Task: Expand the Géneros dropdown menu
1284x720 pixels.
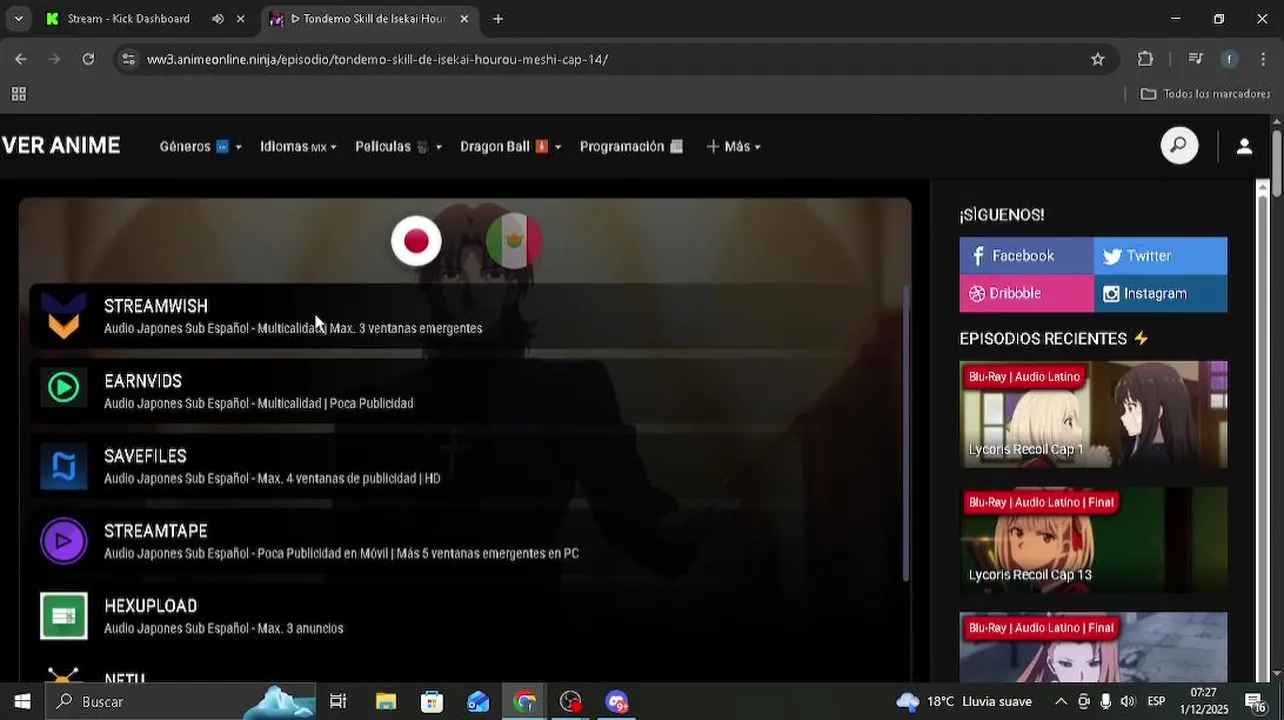Action: tap(200, 146)
